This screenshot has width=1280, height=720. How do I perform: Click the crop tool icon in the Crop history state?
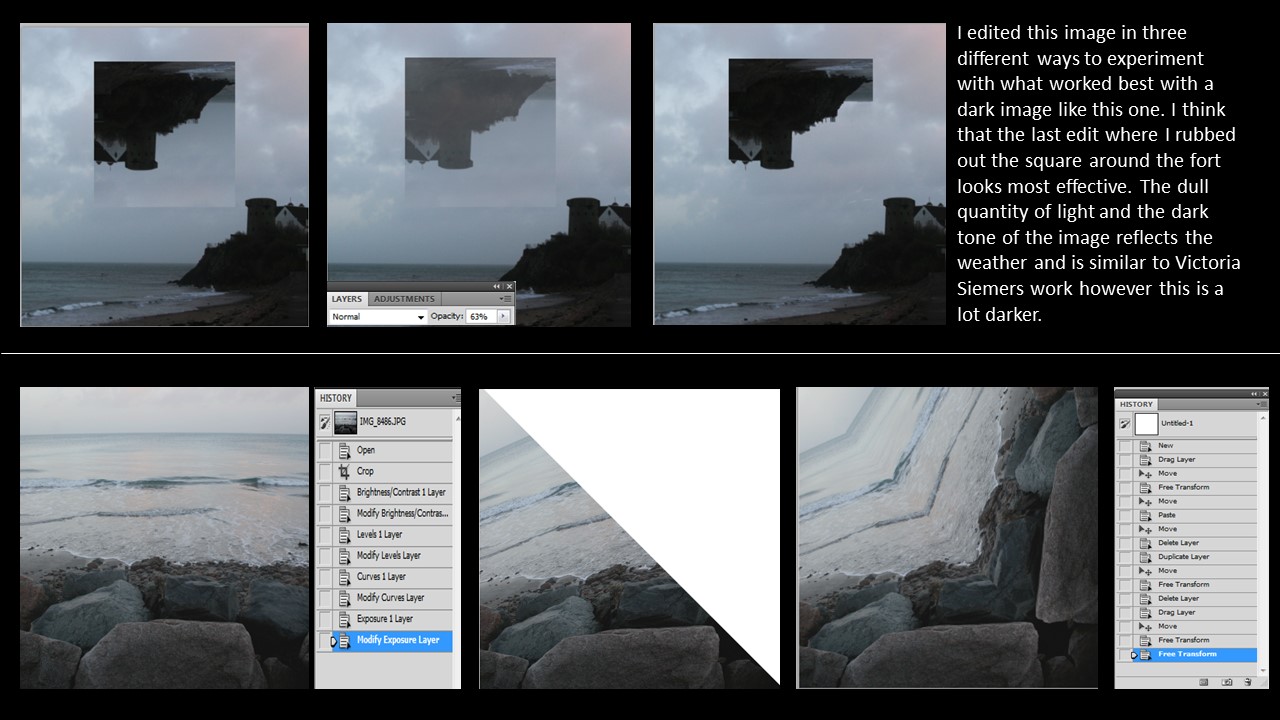click(x=344, y=471)
